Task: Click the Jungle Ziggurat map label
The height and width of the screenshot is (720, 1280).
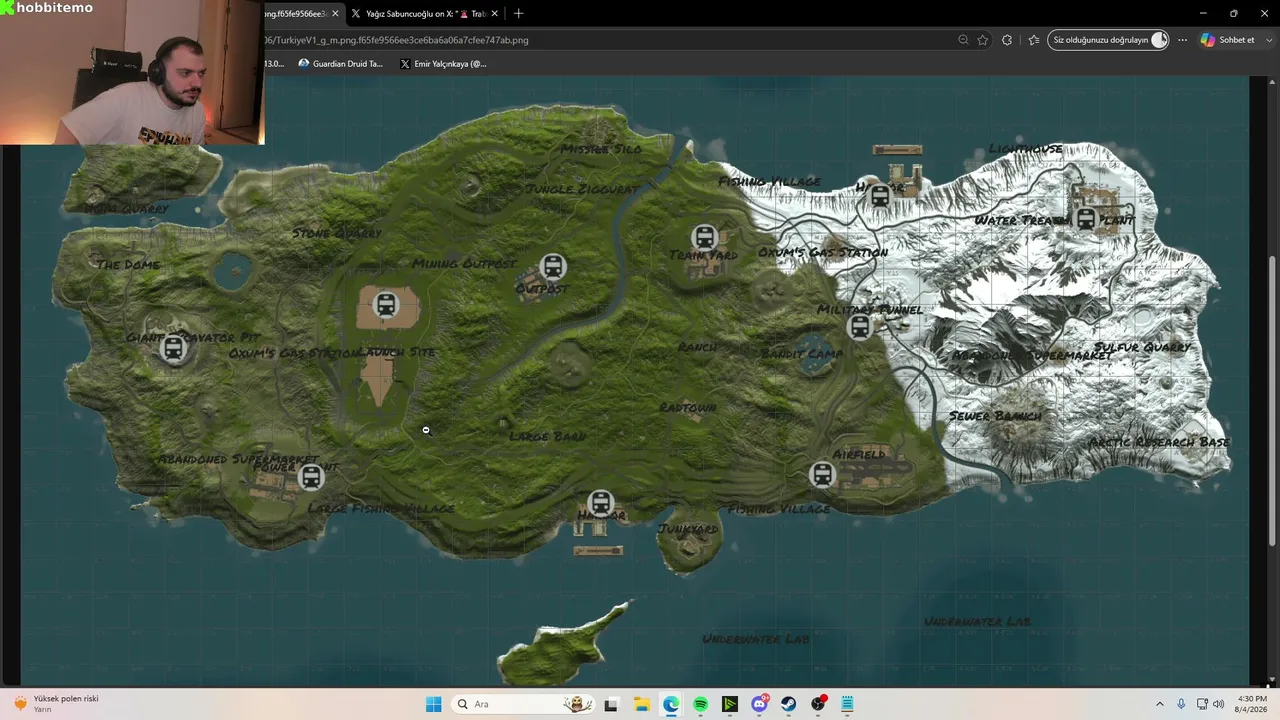Action: coord(582,189)
